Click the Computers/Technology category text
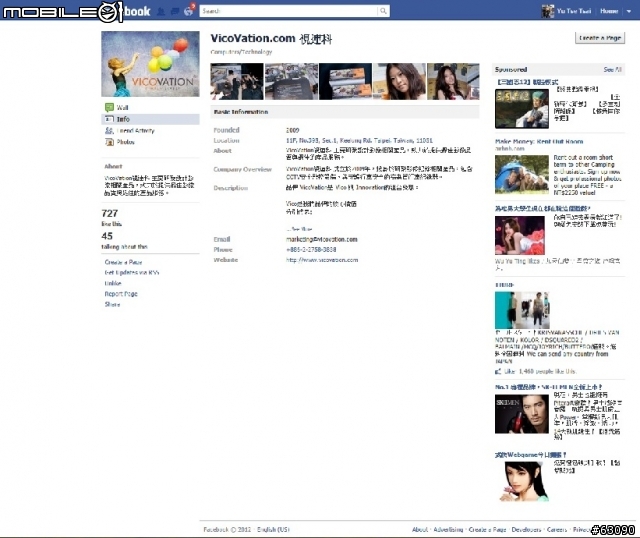The height and width of the screenshot is (538, 640). pos(241,52)
